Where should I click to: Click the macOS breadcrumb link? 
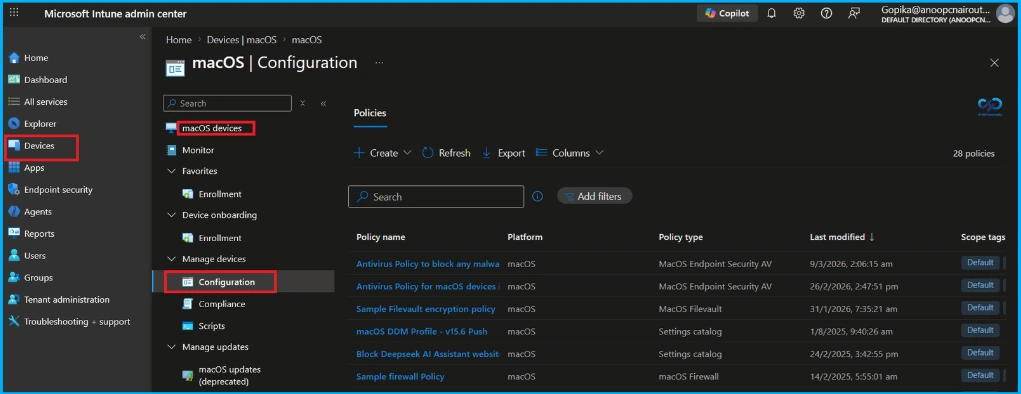click(x=307, y=40)
